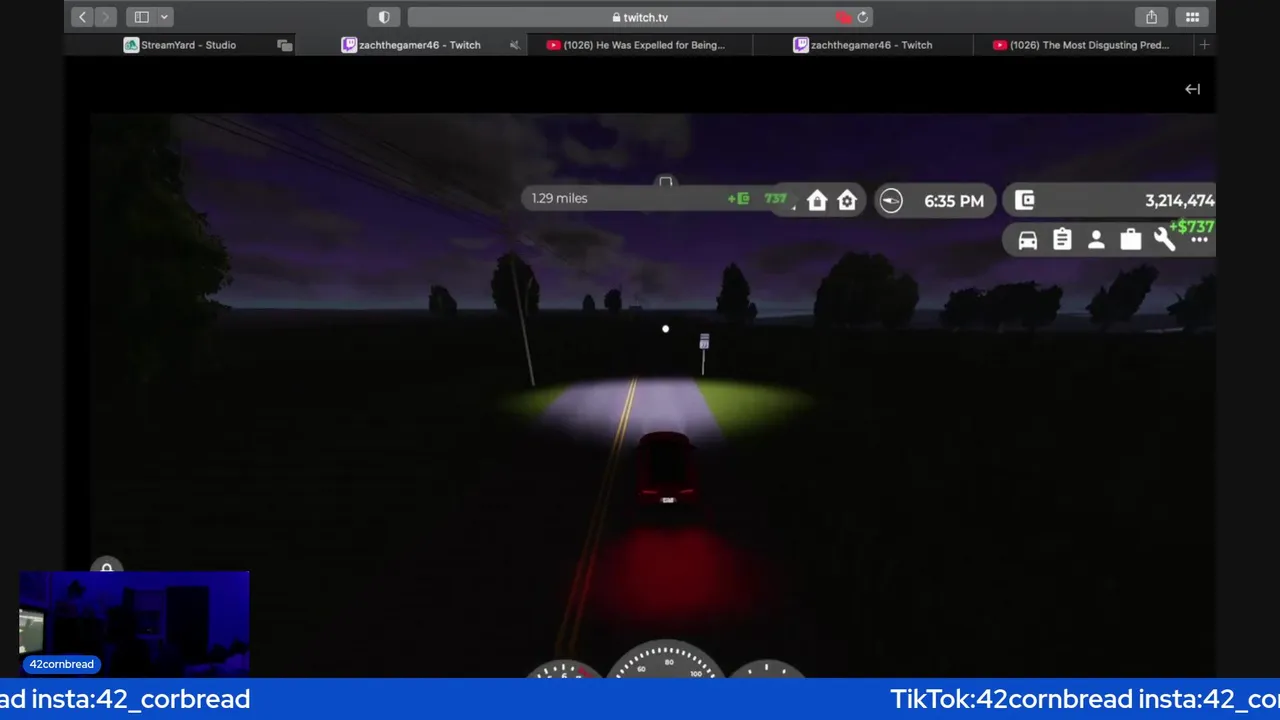The height and width of the screenshot is (720, 1280).
Task: Show the Safari sidebar
Action: click(142, 17)
